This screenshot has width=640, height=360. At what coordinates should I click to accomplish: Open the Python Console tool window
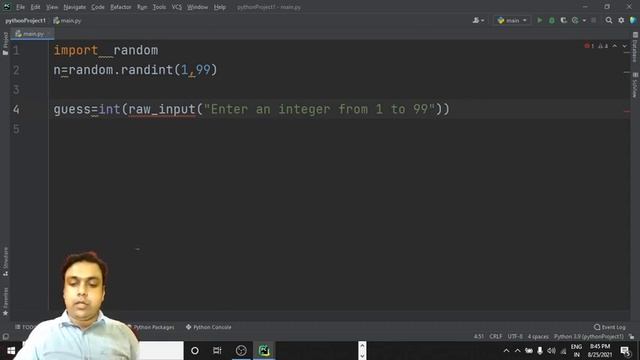coord(209,327)
